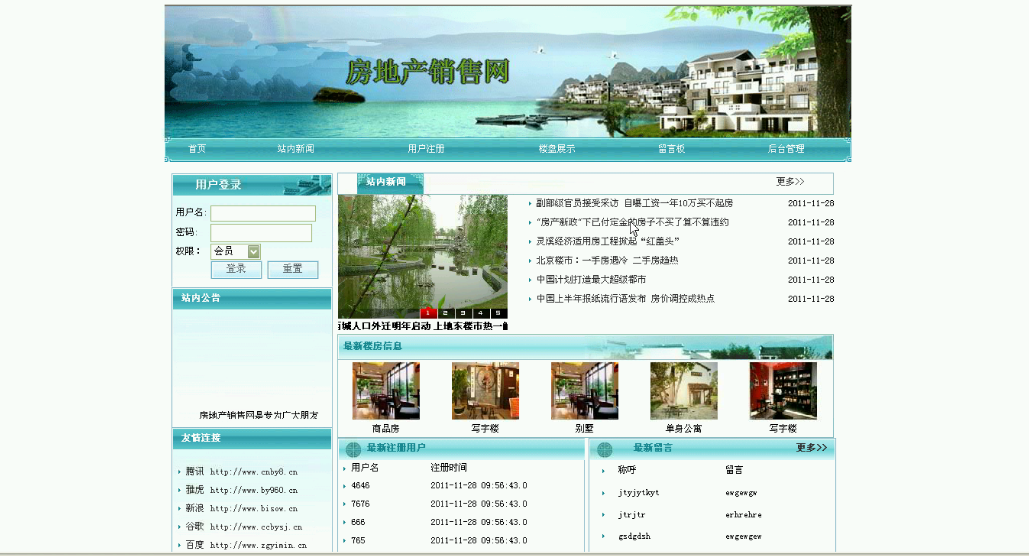The height and width of the screenshot is (556, 1029).
Task: Click the 商品房 property thumbnail
Action: [386, 391]
